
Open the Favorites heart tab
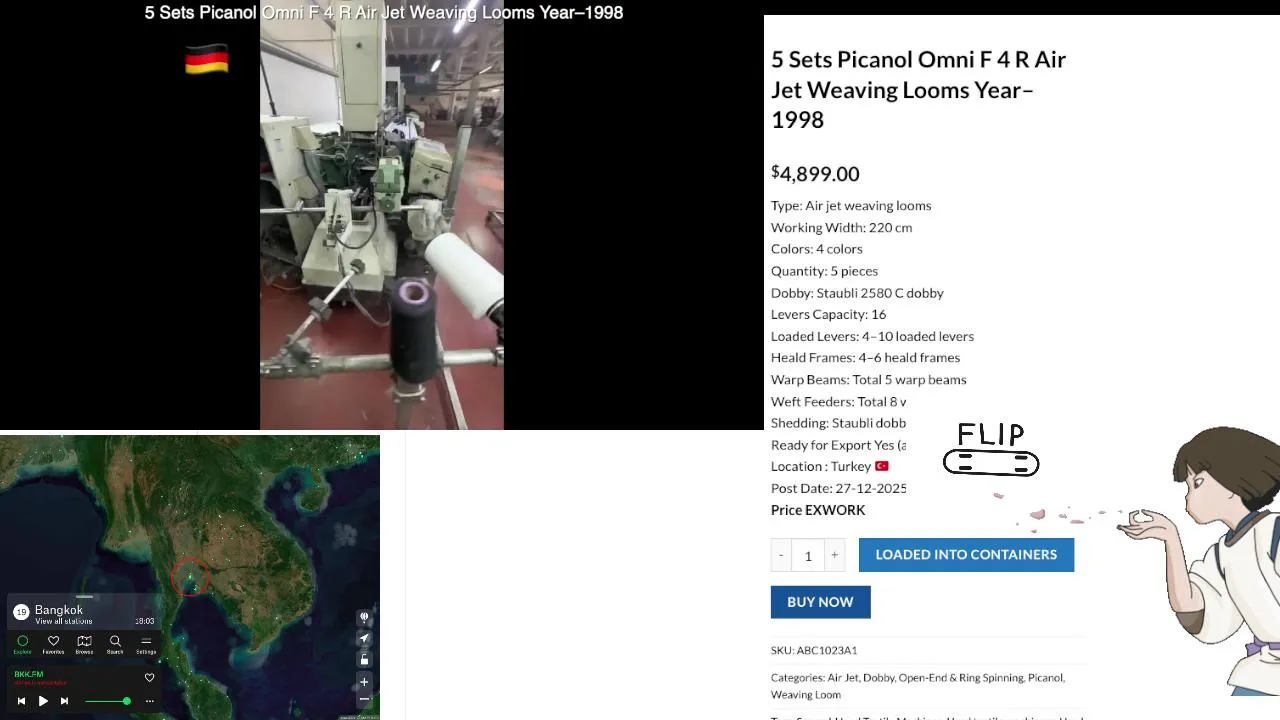[x=53, y=644]
